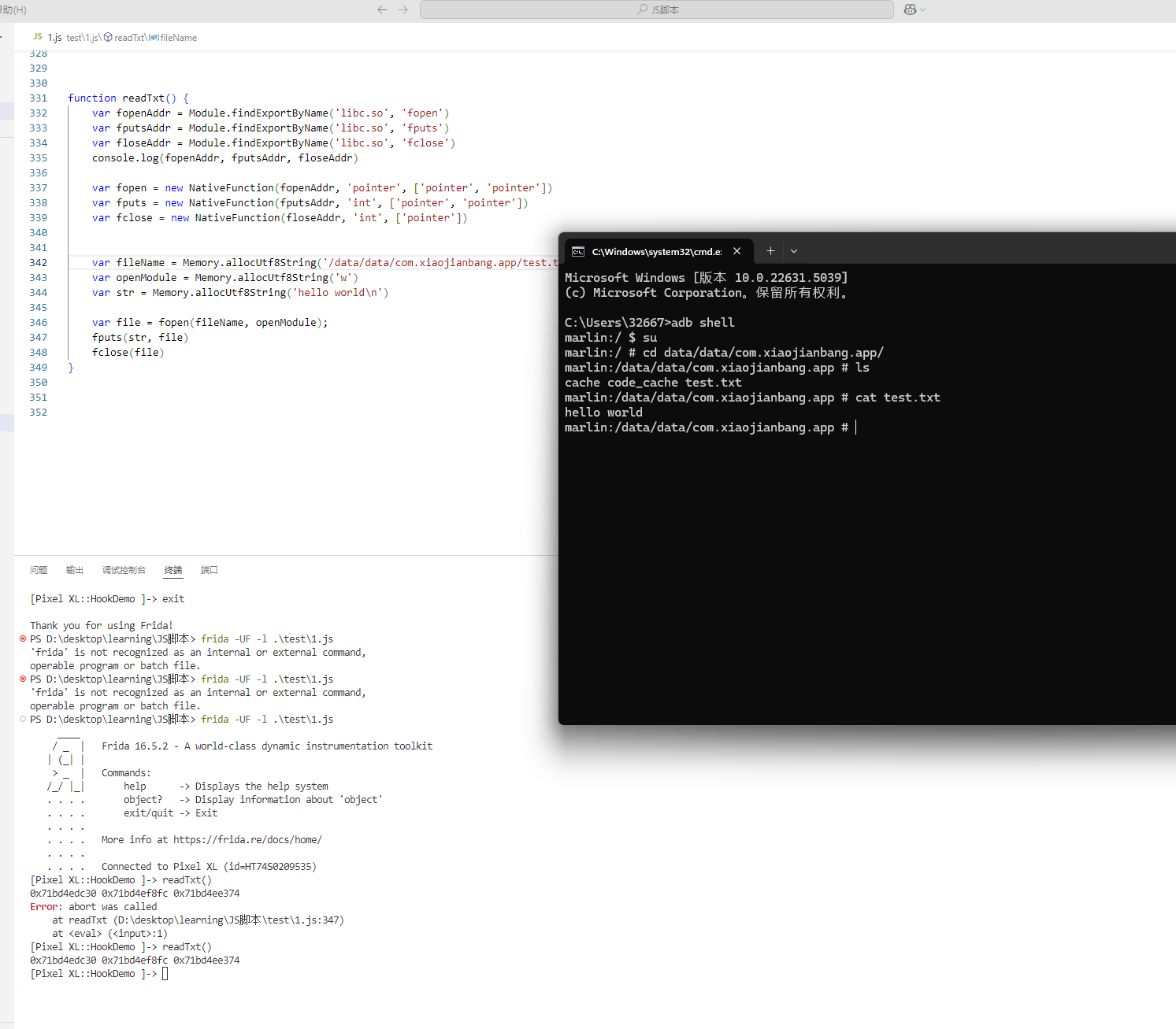This screenshot has width=1176, height=1029.
Task: Select the readTxt breadcrumb symbol
Action: pos(129,38)
